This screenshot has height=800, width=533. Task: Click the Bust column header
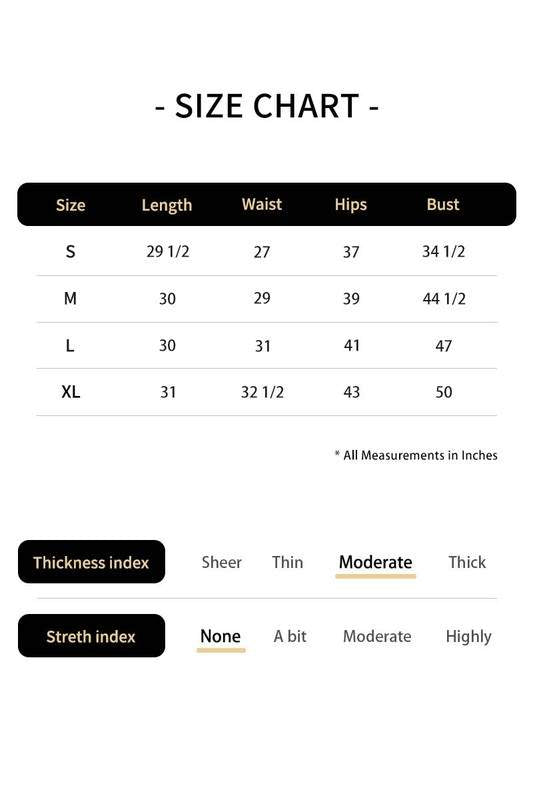[443, 204]
